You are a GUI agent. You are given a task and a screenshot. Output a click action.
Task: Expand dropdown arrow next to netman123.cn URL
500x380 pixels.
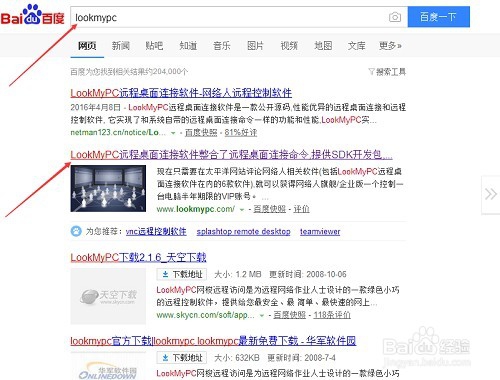(173, 133)
